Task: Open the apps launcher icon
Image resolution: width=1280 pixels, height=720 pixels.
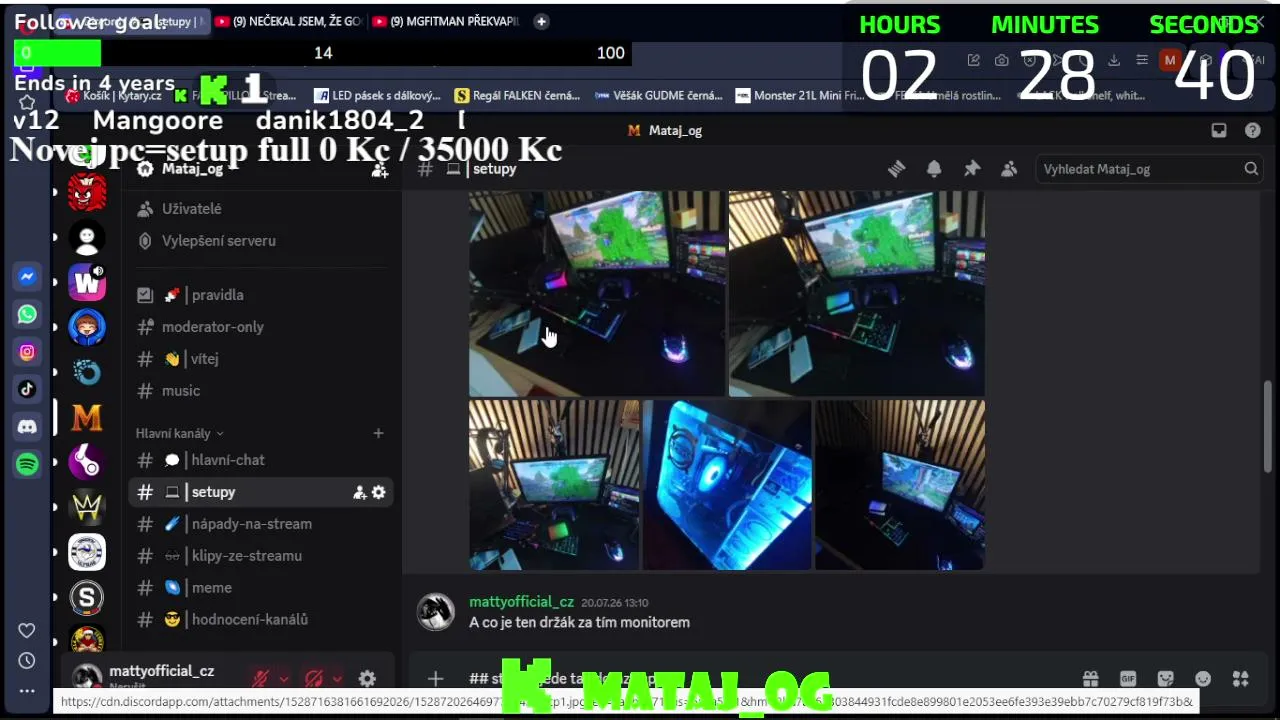Action: click(1241, 679)
